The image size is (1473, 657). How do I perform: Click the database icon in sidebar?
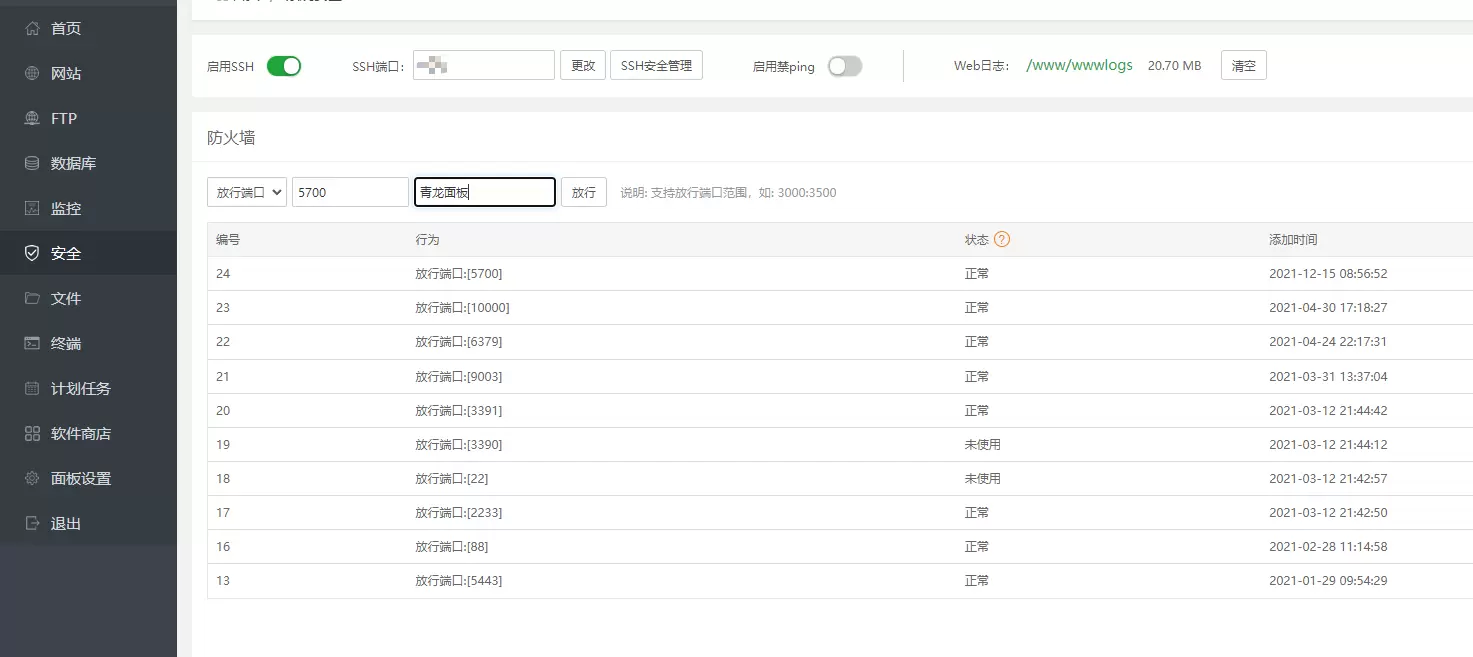[32, 163]
